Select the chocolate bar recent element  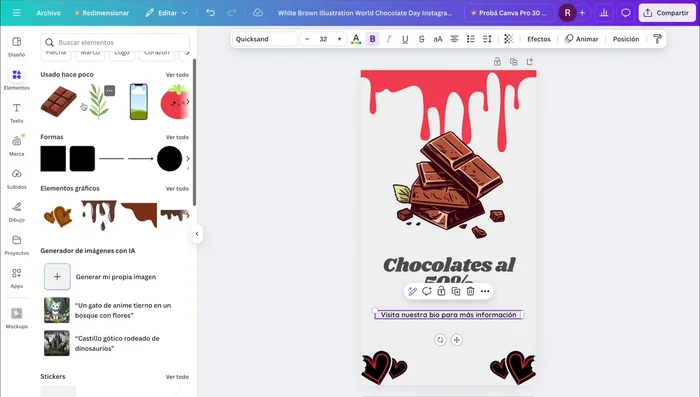point(58,101)
